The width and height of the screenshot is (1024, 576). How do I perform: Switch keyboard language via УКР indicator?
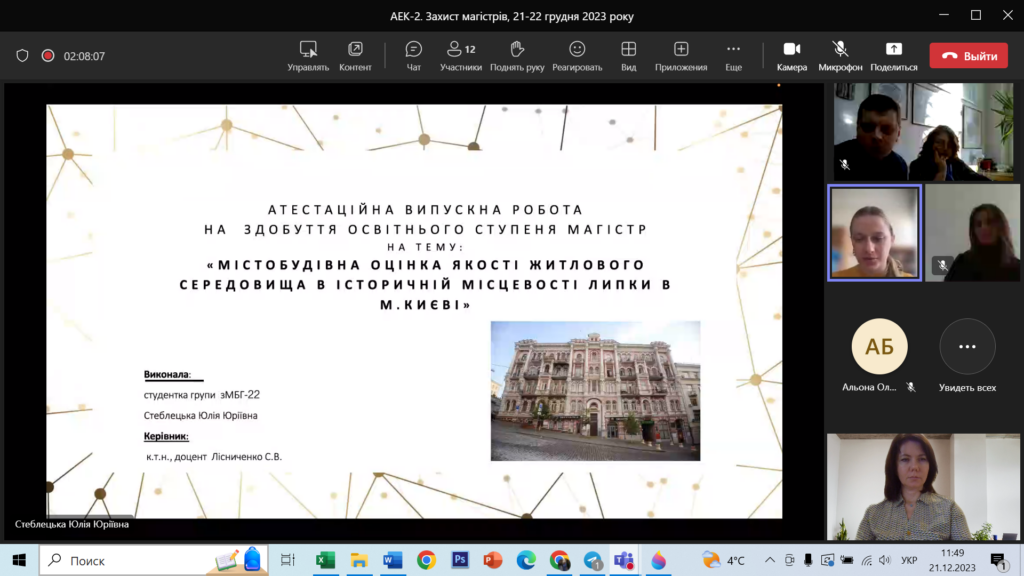908,560
